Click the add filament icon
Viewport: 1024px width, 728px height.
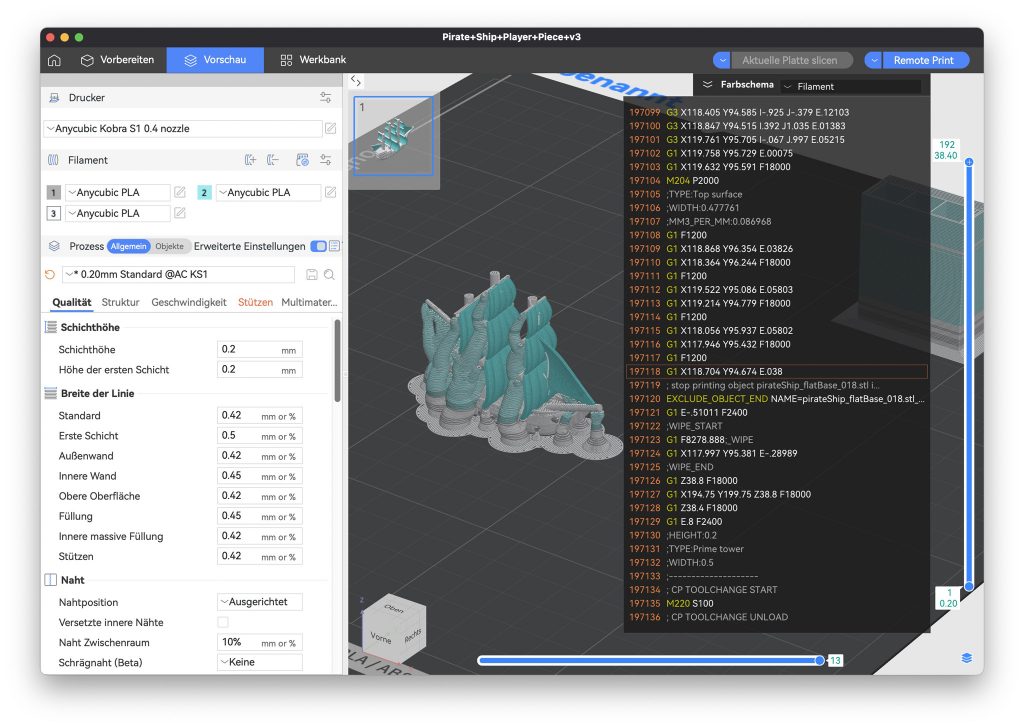click(x=251, y=160)
